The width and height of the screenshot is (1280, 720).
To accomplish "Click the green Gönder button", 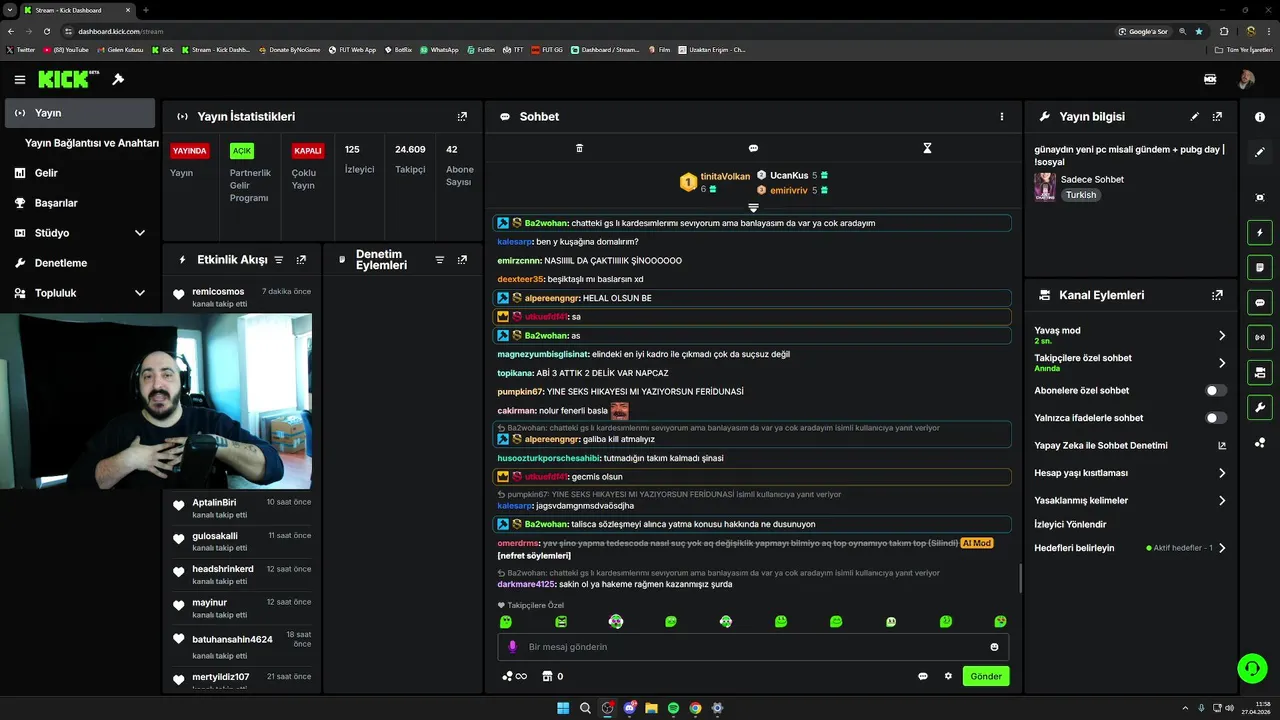I will (x=986, y=676).
